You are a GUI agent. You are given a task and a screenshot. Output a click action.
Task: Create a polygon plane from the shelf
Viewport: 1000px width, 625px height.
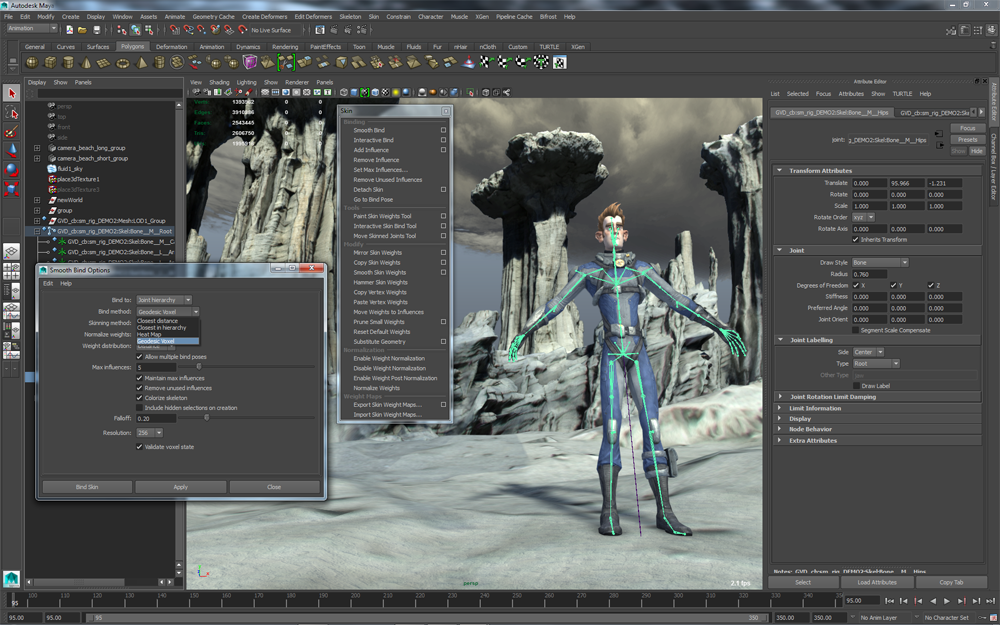[x=104, y=62]
